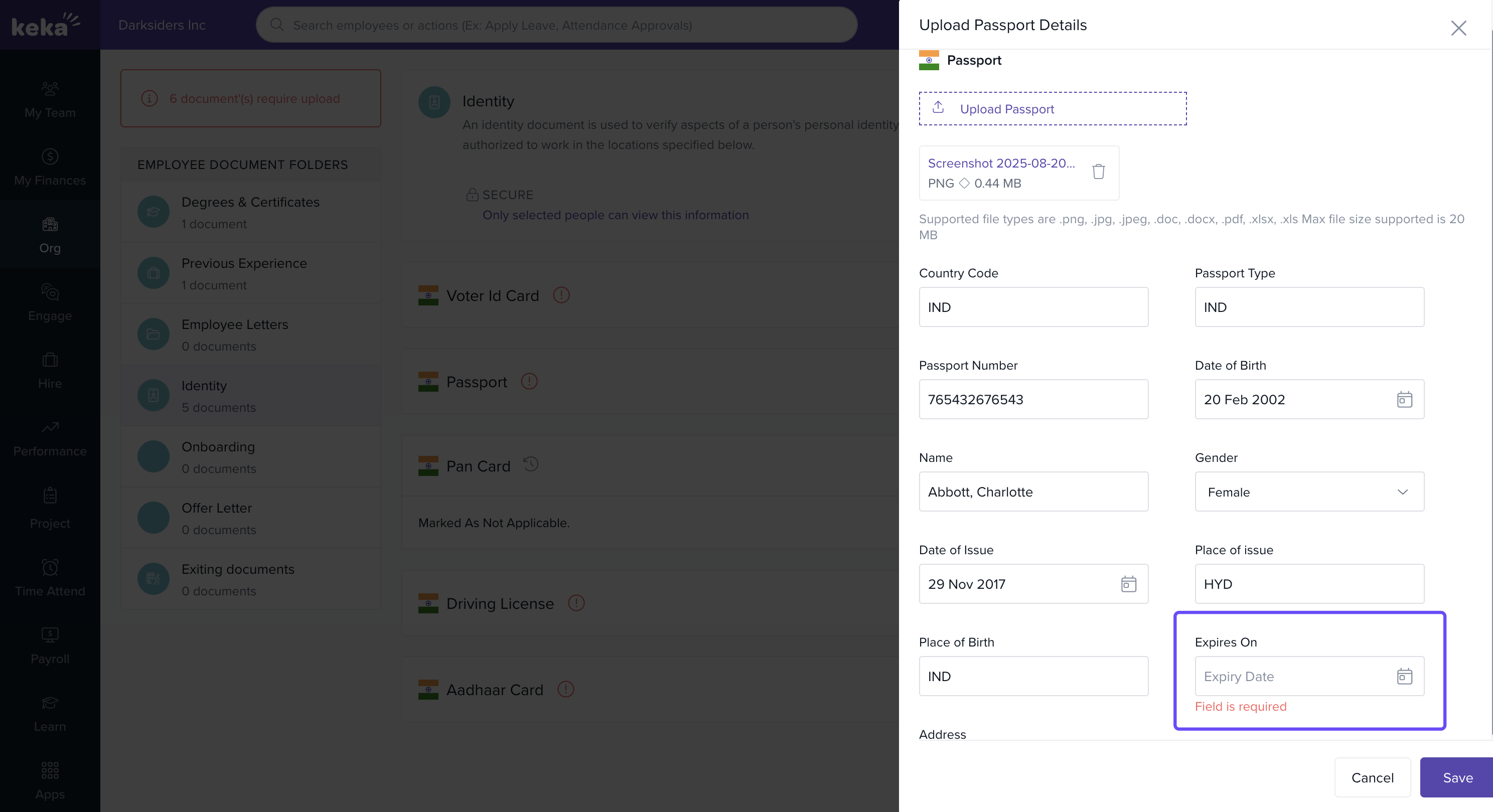Viewport: 1493px width, 812px height.
Task: Close the Upload Passport Details panel
Action: (x=1458, y=28)
